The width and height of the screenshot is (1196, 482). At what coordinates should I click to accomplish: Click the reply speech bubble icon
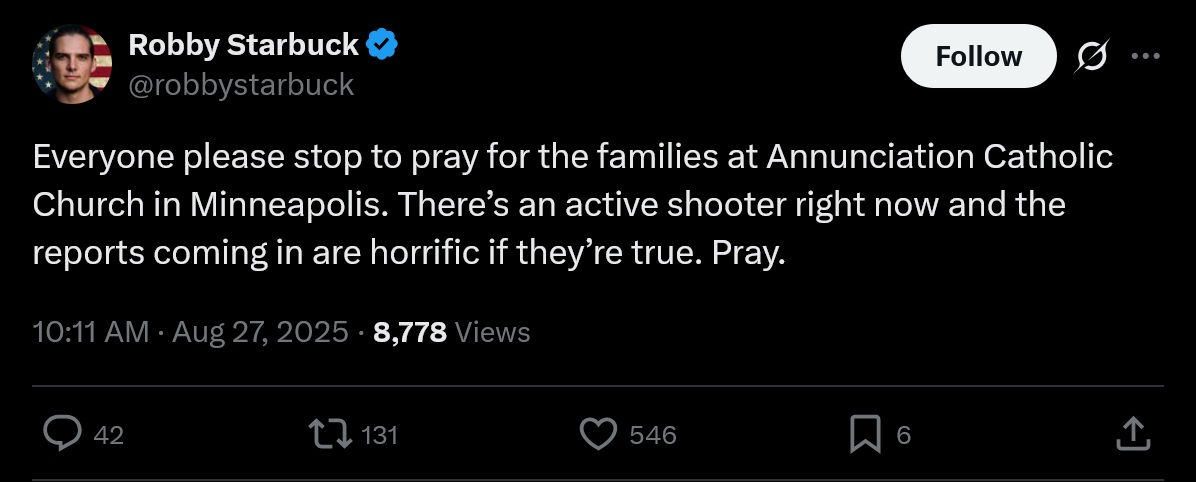click(x=63, y=434)
